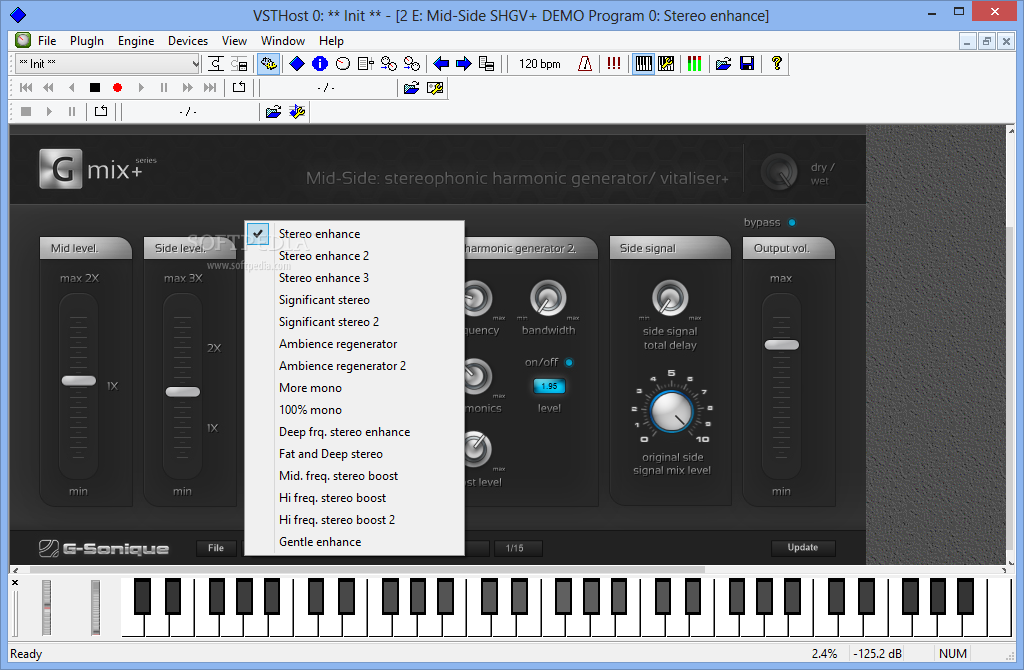Click open folder icon in player toolbar
1024x670 pixels.
tap(411, 88)
